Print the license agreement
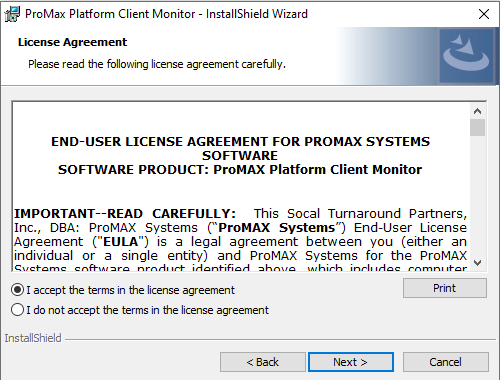This screenshot has width=500, height=380. click(445, 288)
